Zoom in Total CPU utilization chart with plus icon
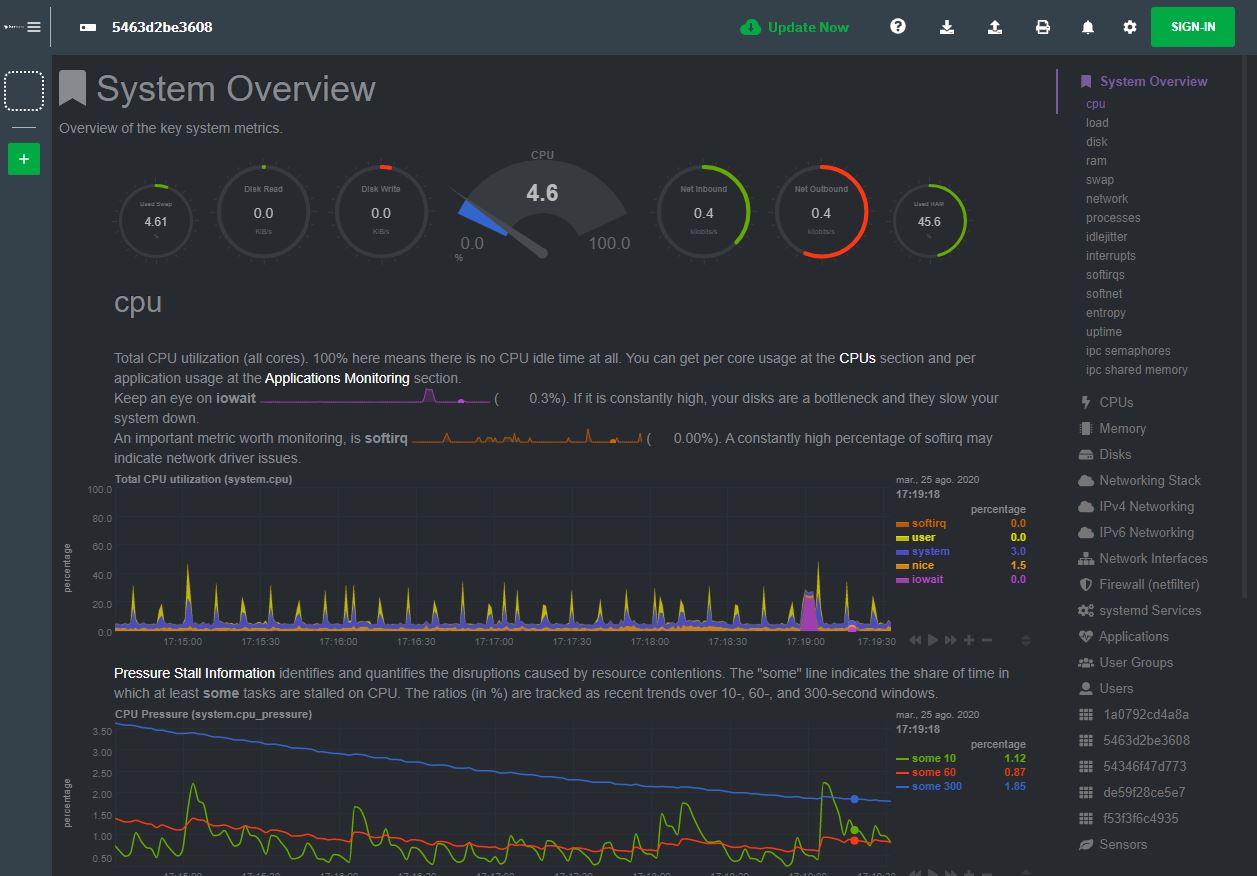This screenshot has width=1257, height=876. tap(969, 640)
